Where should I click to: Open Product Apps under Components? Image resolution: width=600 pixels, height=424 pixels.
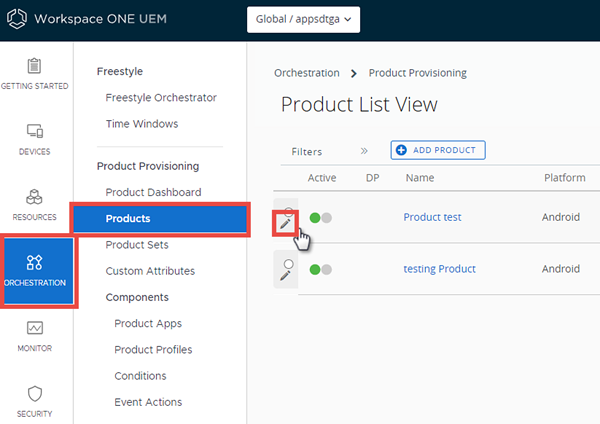click(x=148, y=323)
